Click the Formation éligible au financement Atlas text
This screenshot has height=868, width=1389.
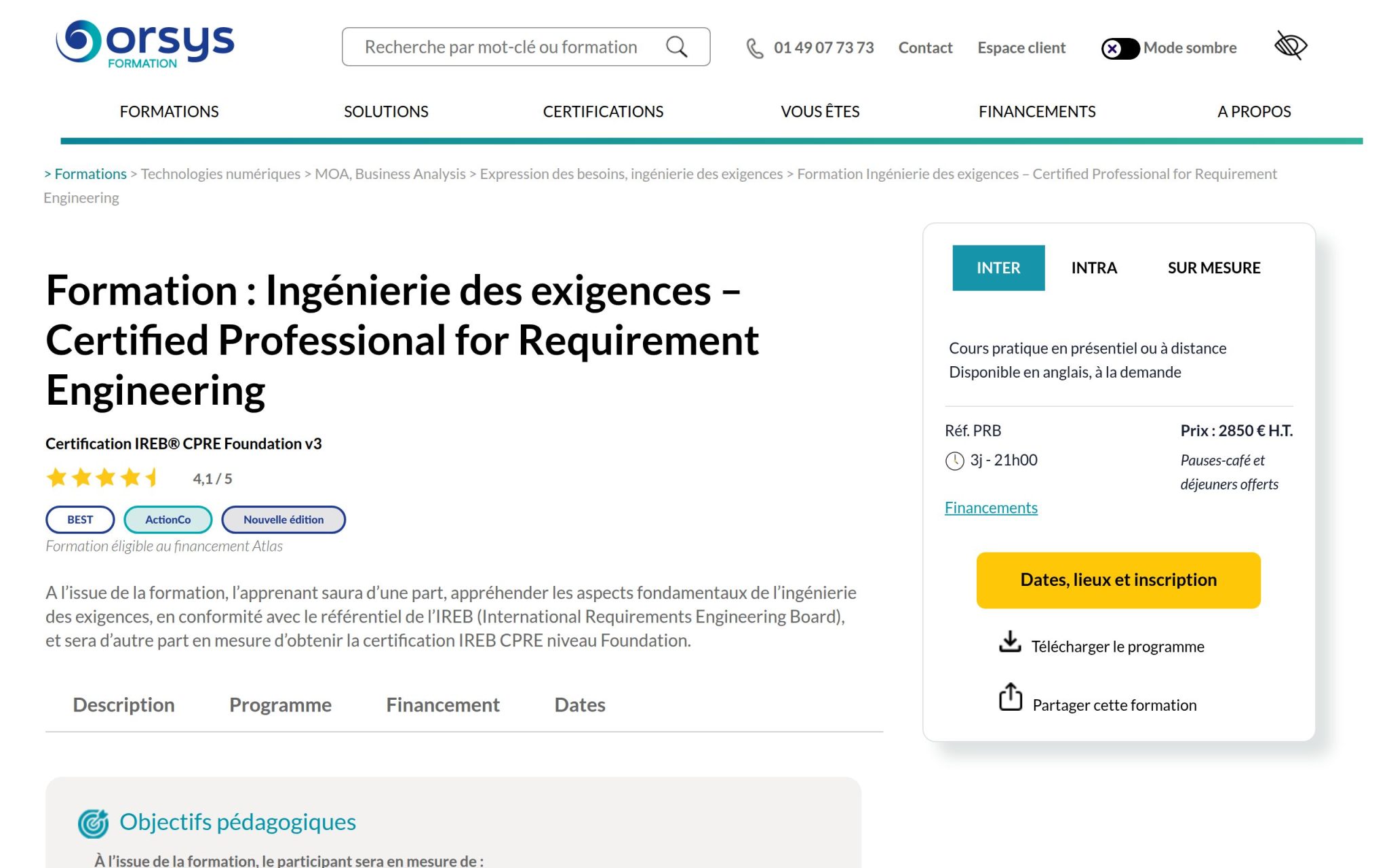click(x=163, y=547)
